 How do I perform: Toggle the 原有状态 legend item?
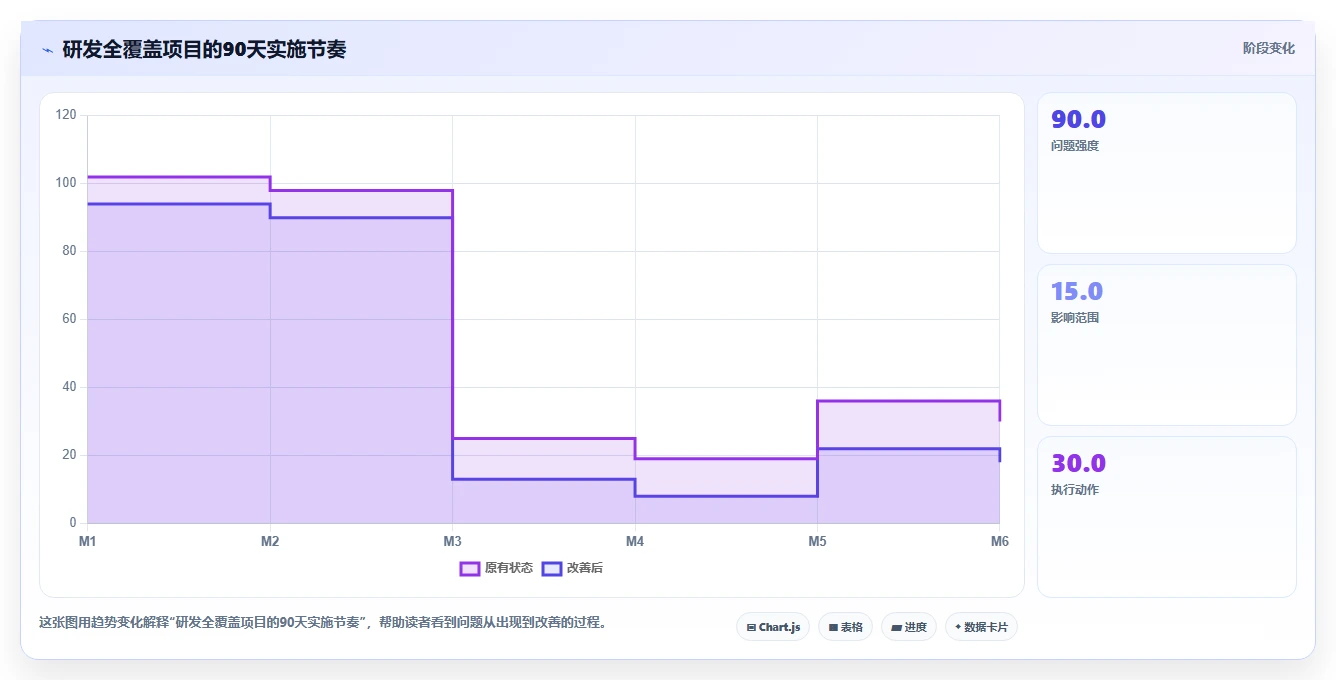point(496,568)
